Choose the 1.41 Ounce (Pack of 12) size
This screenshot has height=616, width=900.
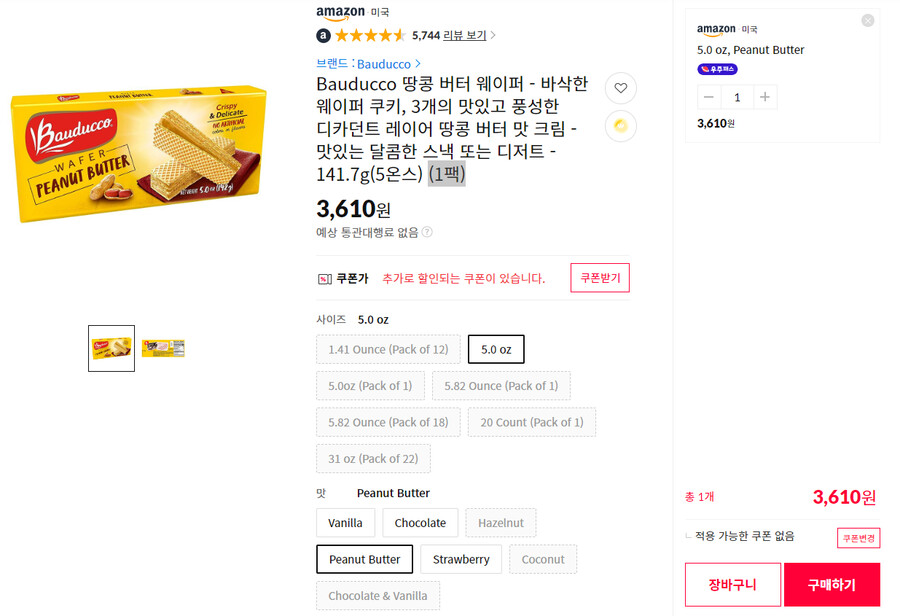pyautogui.click(x=387, y=349)
